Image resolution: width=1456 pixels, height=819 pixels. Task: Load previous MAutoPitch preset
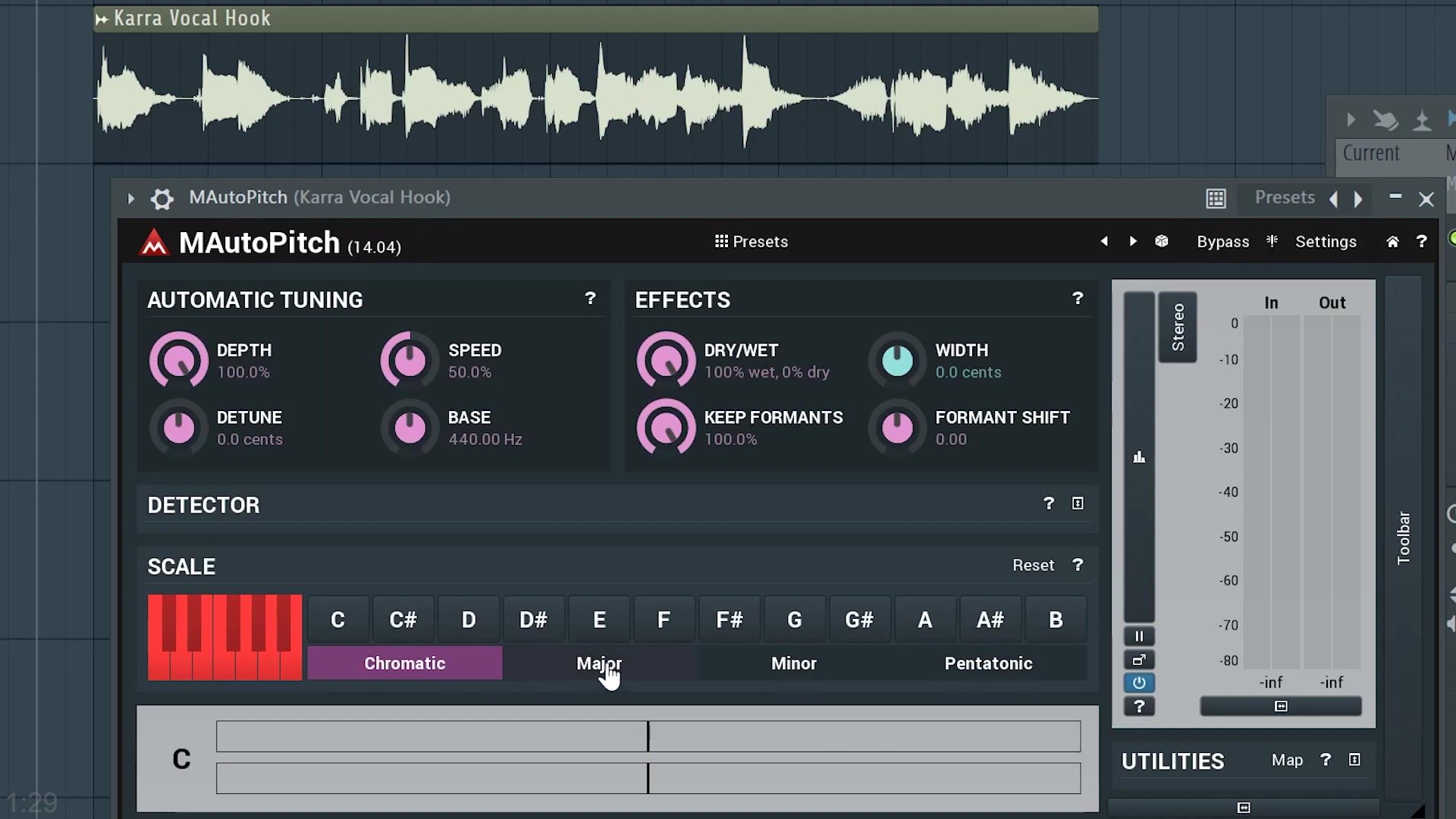point(1104,241)
